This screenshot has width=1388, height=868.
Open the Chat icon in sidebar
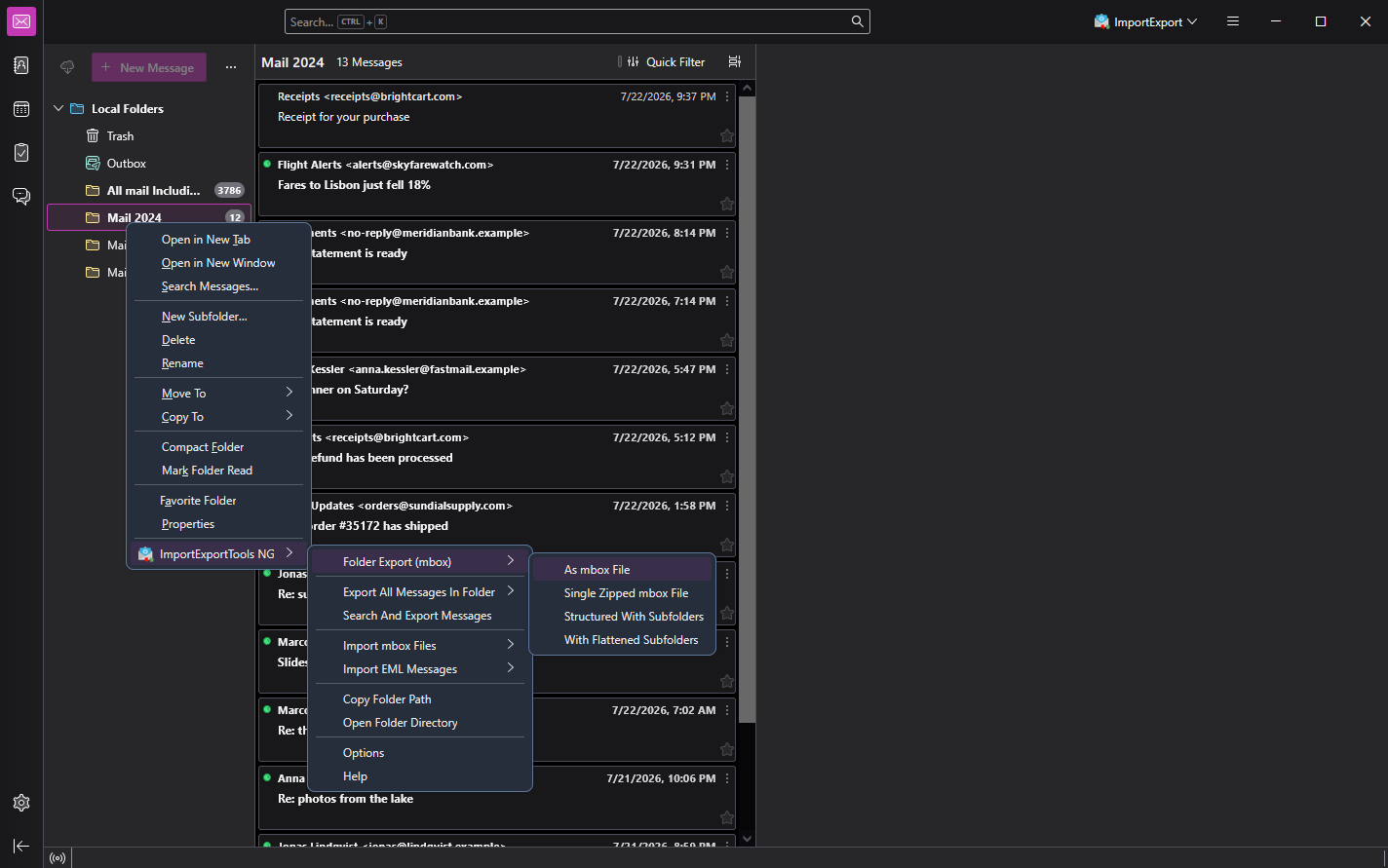[21, 197]
